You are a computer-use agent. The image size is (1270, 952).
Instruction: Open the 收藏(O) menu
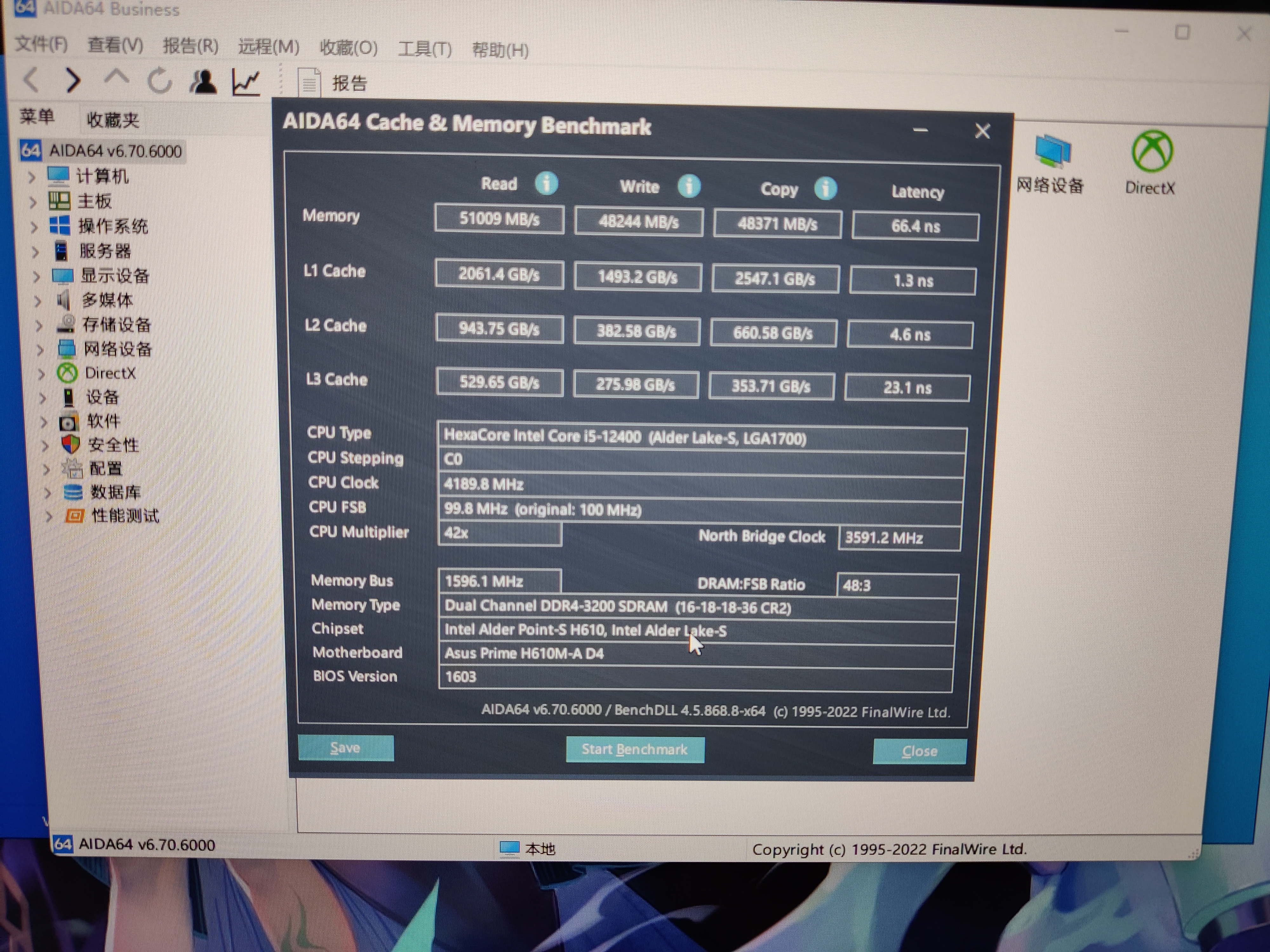(349, 48)
